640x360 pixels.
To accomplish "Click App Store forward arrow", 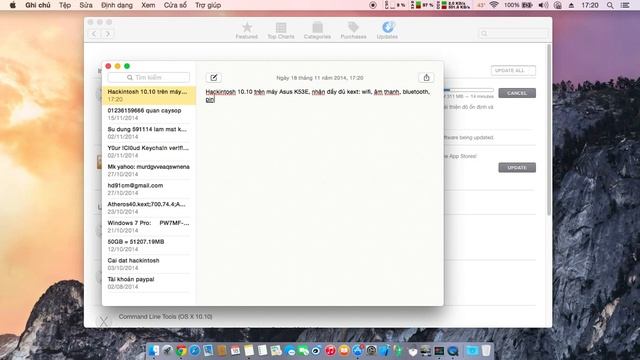I will 107,34.
